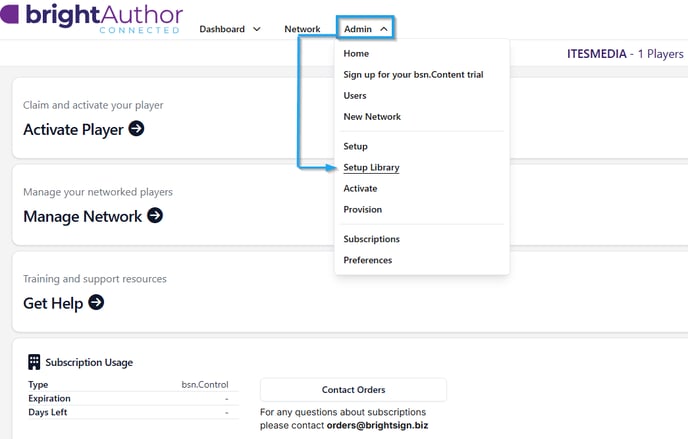Choose Home from the Admin menu

[356, 54]
